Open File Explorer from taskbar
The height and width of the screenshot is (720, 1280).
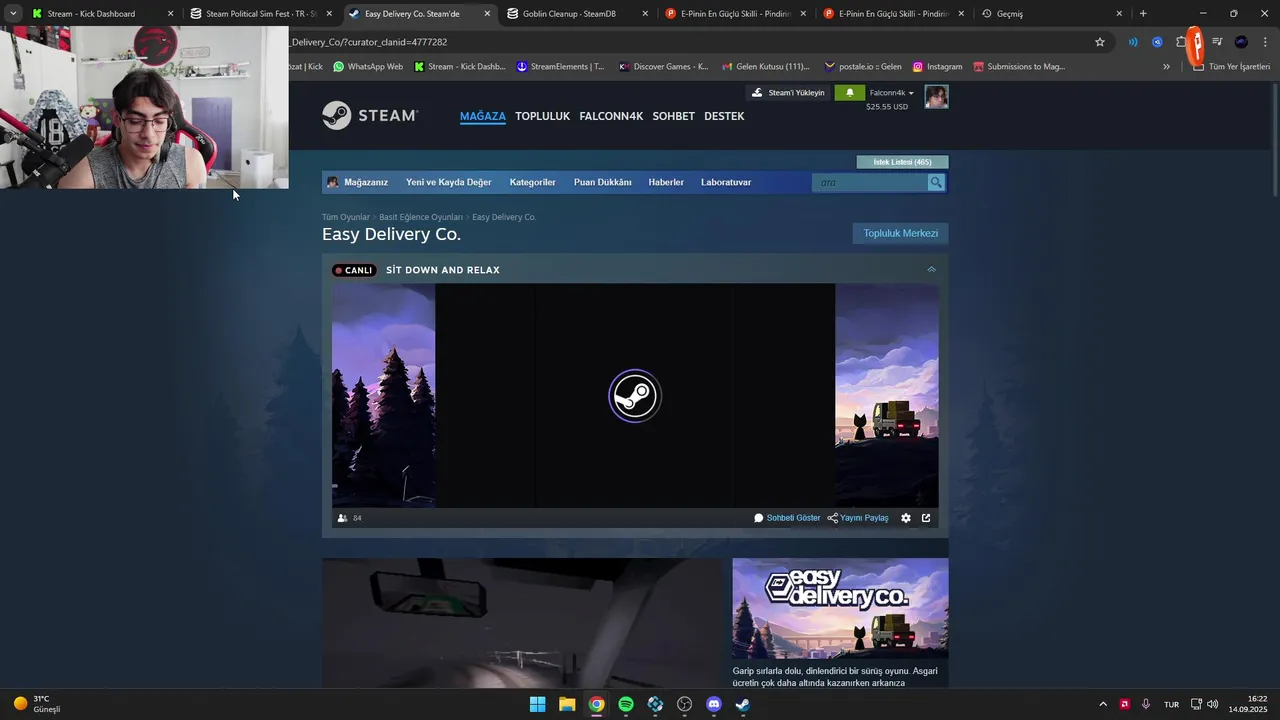coord(567,704)
